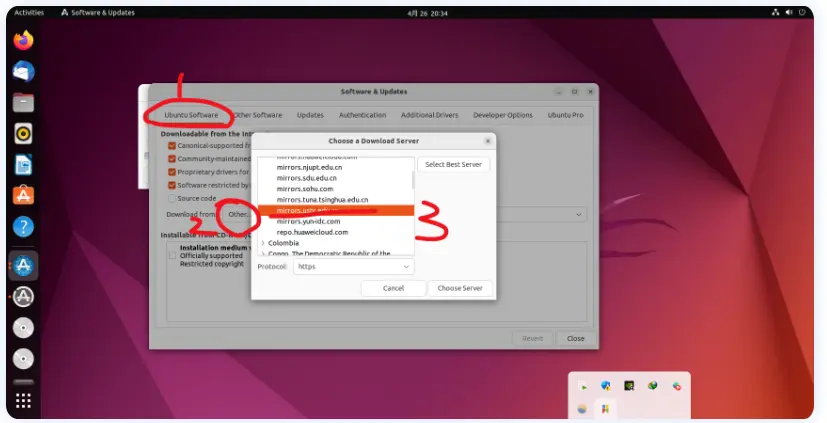Open the Files manager dock icon
This screenshot has height=423, width=827.
pos(23,102)
